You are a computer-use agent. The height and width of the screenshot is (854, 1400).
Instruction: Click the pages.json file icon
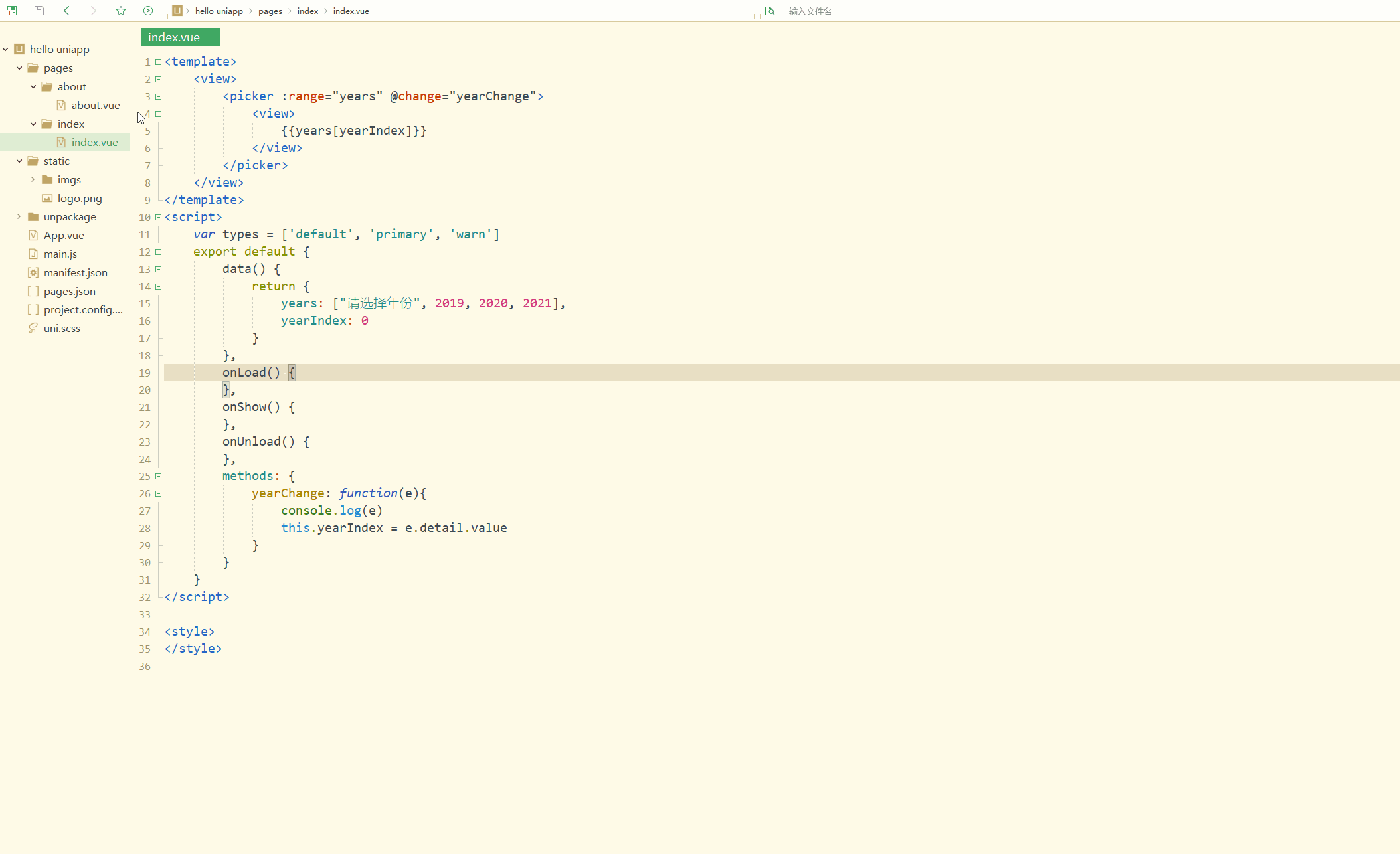(33, 291)
